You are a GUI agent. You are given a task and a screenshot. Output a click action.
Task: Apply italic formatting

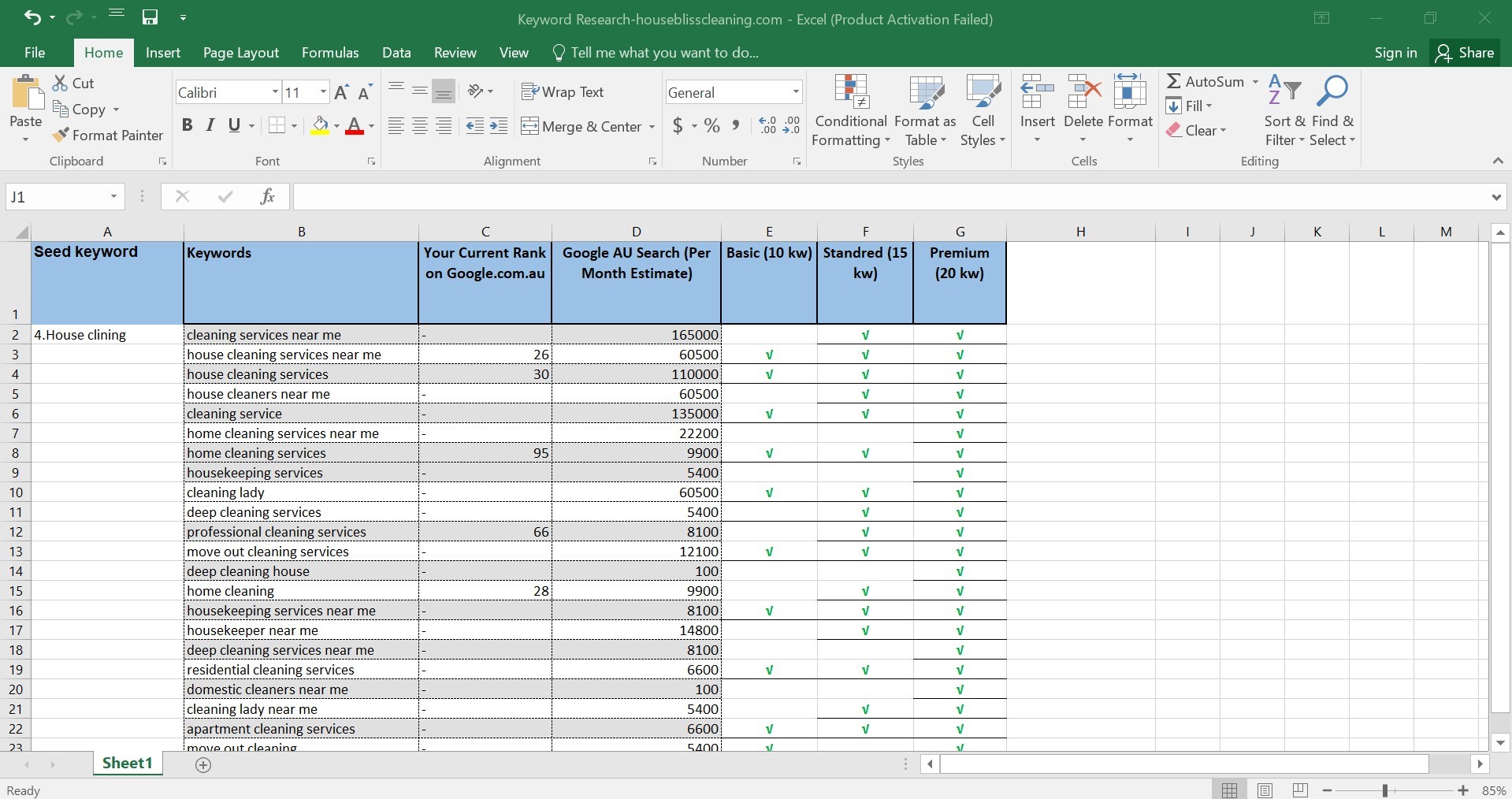click(x=210, y=125)
